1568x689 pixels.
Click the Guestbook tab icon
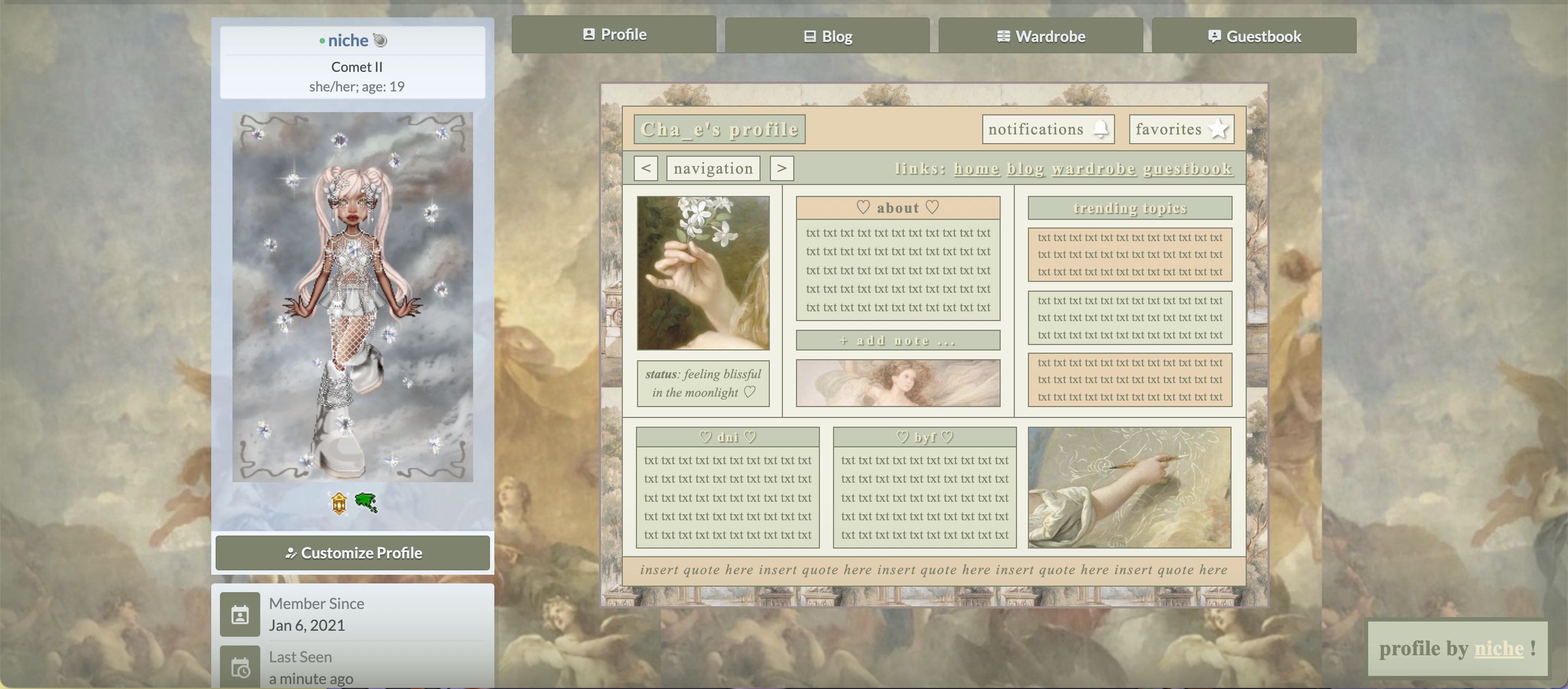pyautogui.click(x=1214, y=36)
